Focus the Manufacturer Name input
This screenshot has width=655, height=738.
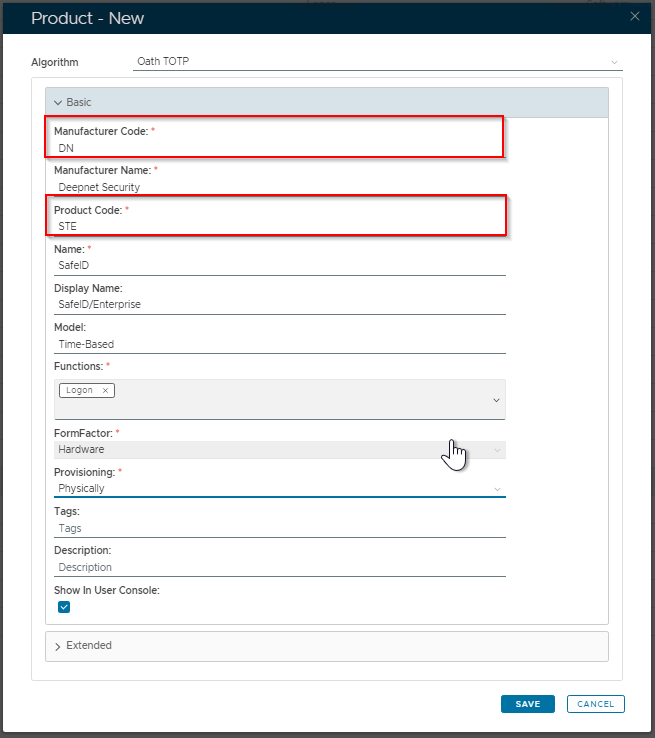tap(280, 187)
